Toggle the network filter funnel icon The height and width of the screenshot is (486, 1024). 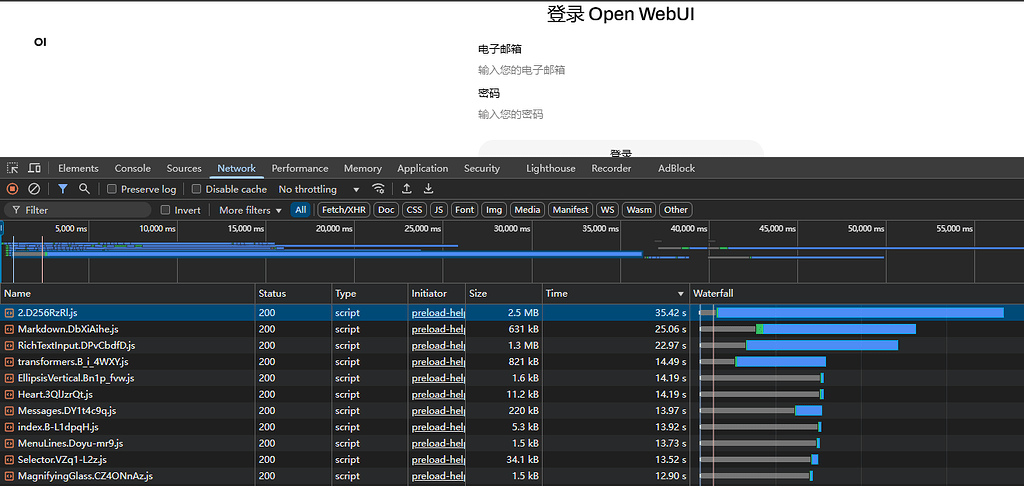63,189
